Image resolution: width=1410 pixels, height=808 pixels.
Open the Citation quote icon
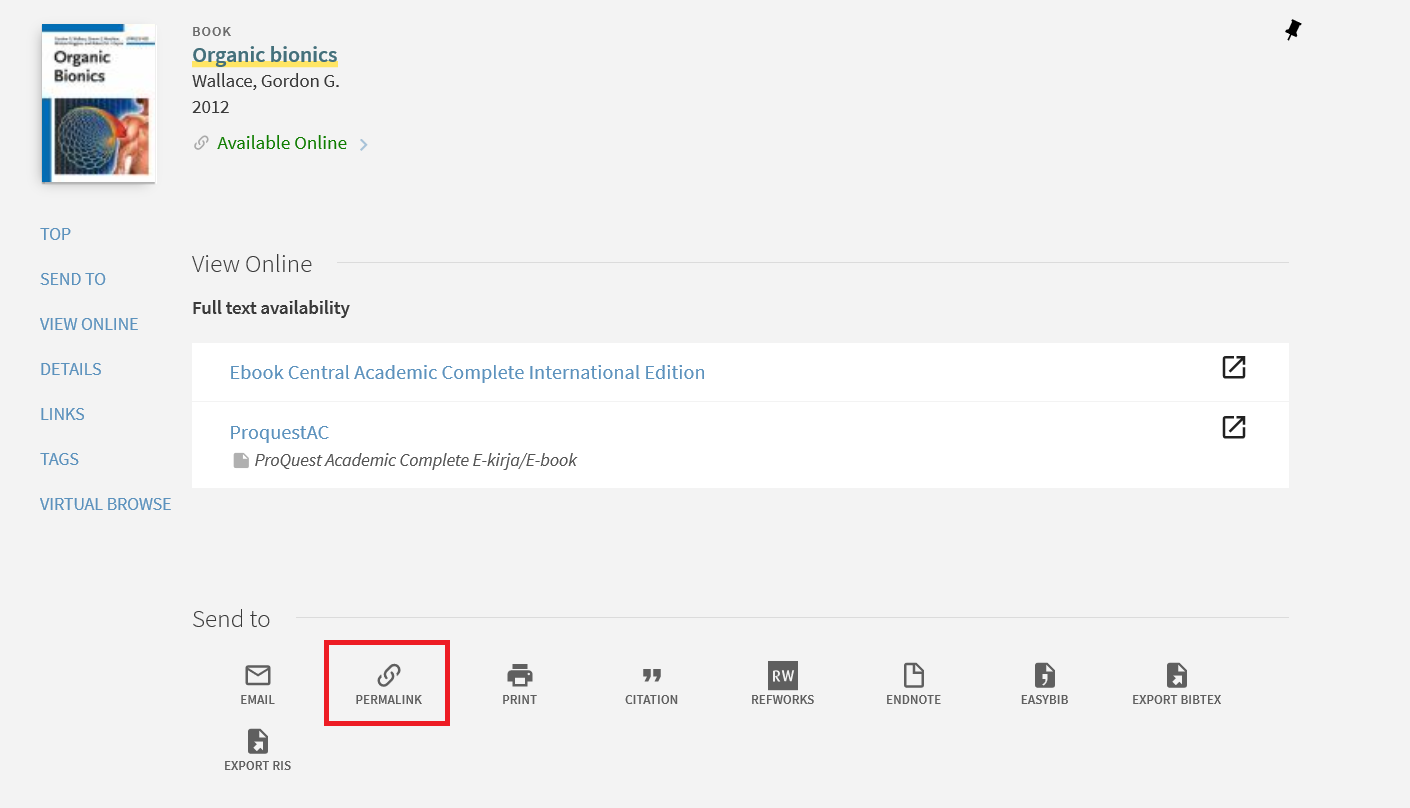tap(651, 676)
